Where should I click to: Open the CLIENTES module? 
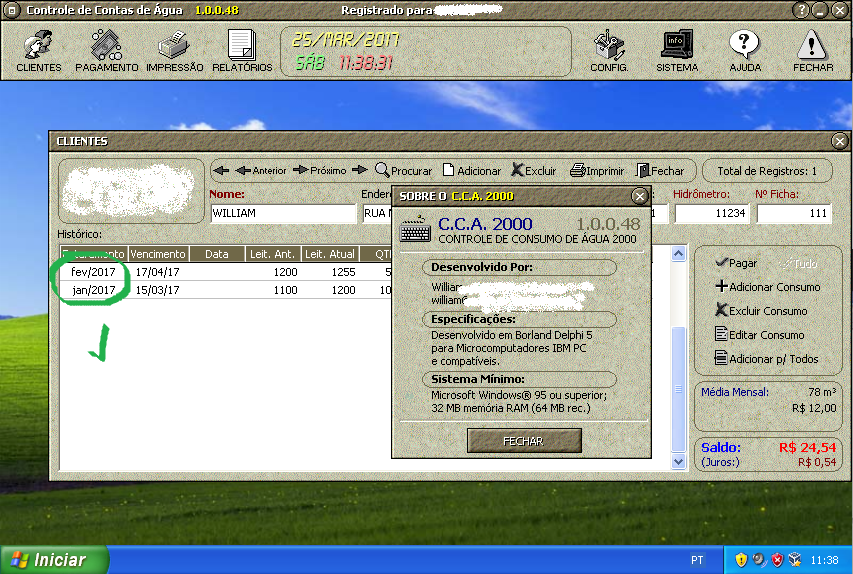pyautogui.click(x=39, y=51)
